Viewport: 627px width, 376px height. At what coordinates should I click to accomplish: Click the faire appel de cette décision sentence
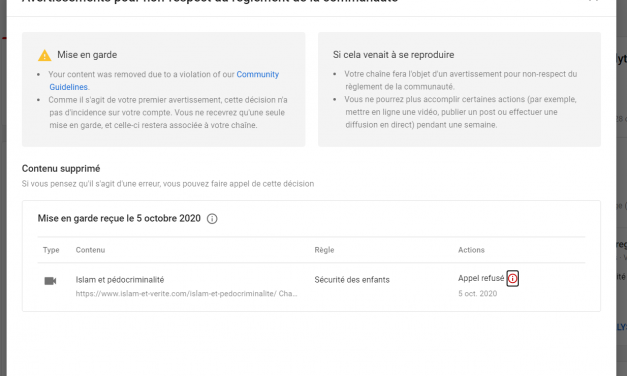(168, 184)
